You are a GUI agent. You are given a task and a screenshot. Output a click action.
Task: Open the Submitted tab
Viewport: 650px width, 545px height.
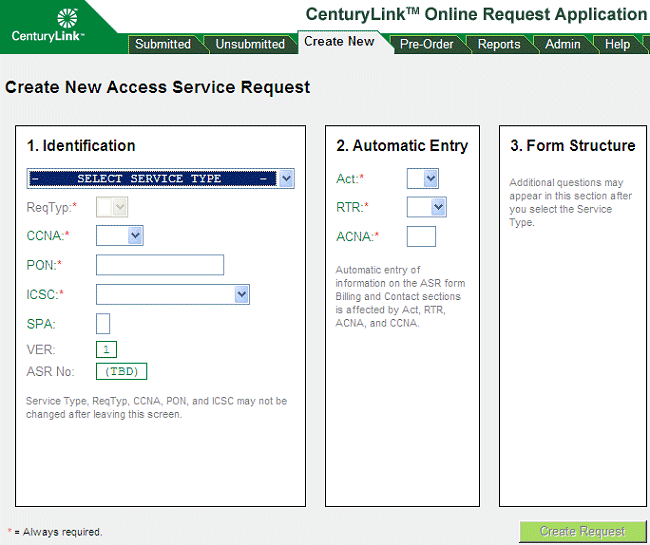[163, 44]
